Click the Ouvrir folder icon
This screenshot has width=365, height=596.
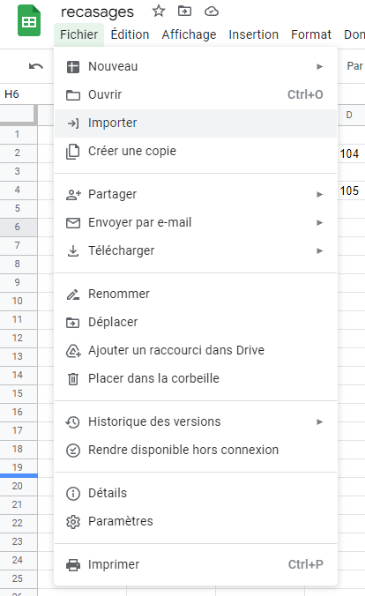(73, 95)
